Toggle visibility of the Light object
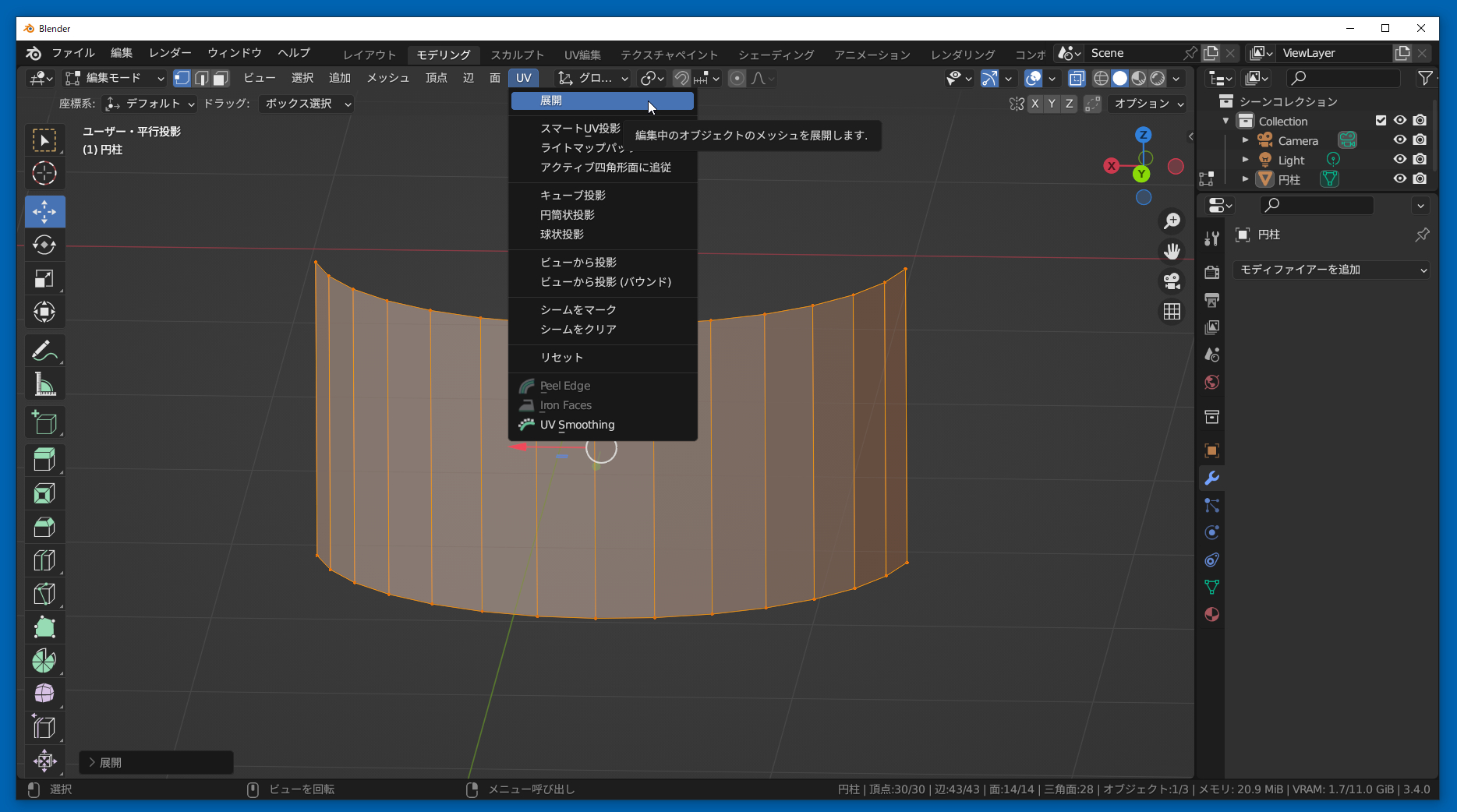 point(1400,160)
